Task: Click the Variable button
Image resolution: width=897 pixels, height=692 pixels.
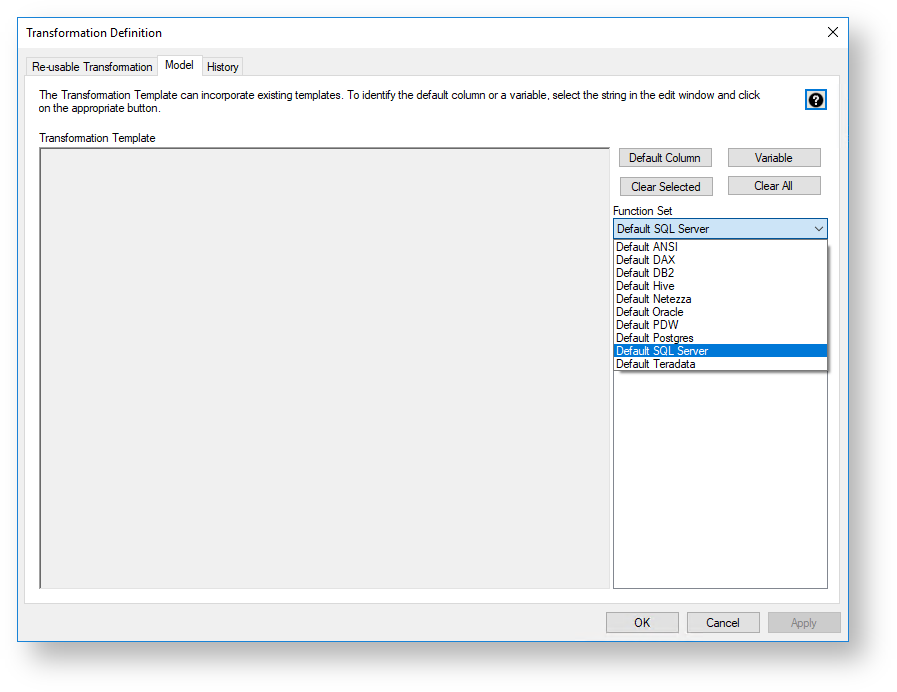Action: pyautogui.click(x=773, y=158)
